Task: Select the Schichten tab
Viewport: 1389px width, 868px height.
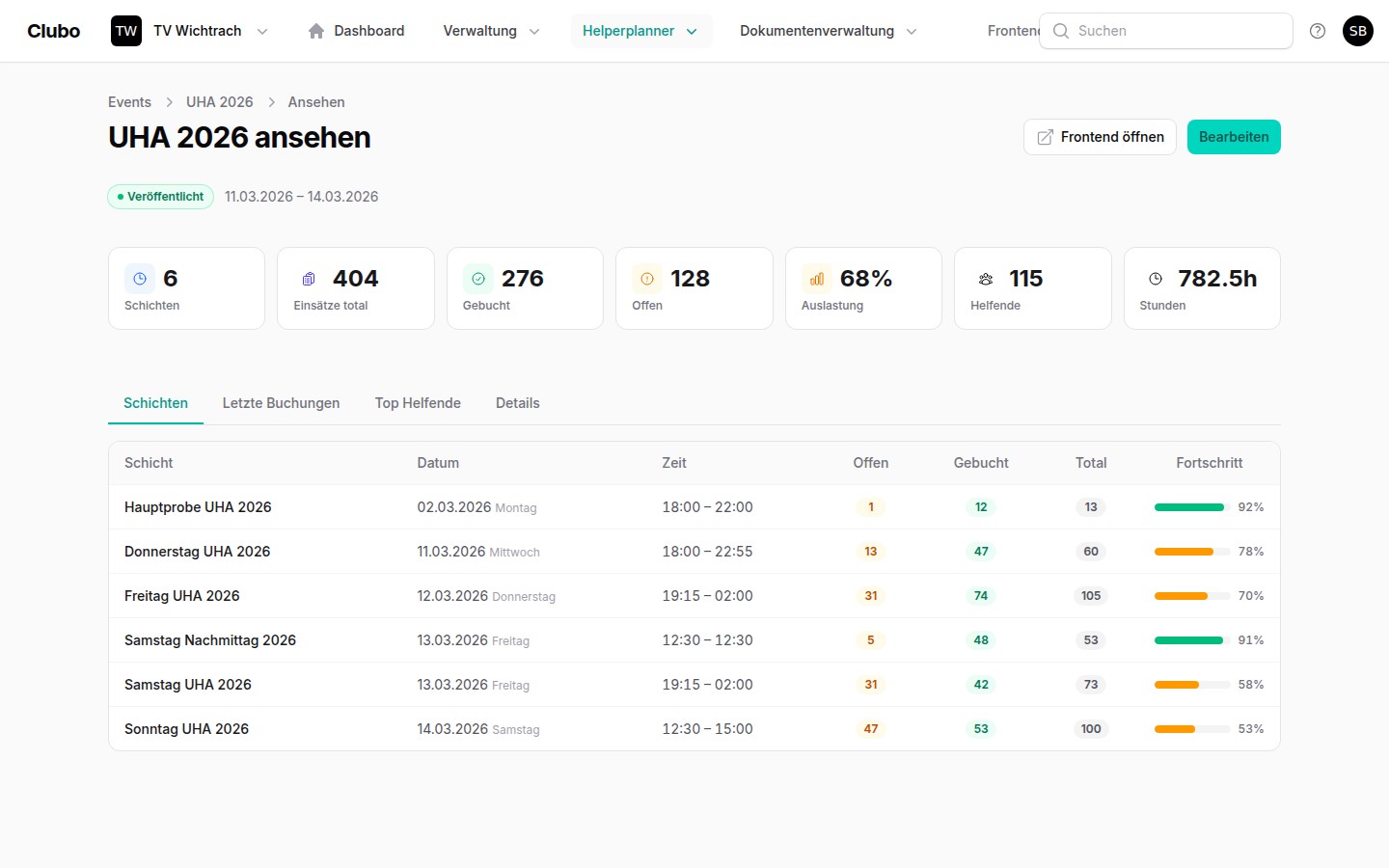Action: (155, 403)
